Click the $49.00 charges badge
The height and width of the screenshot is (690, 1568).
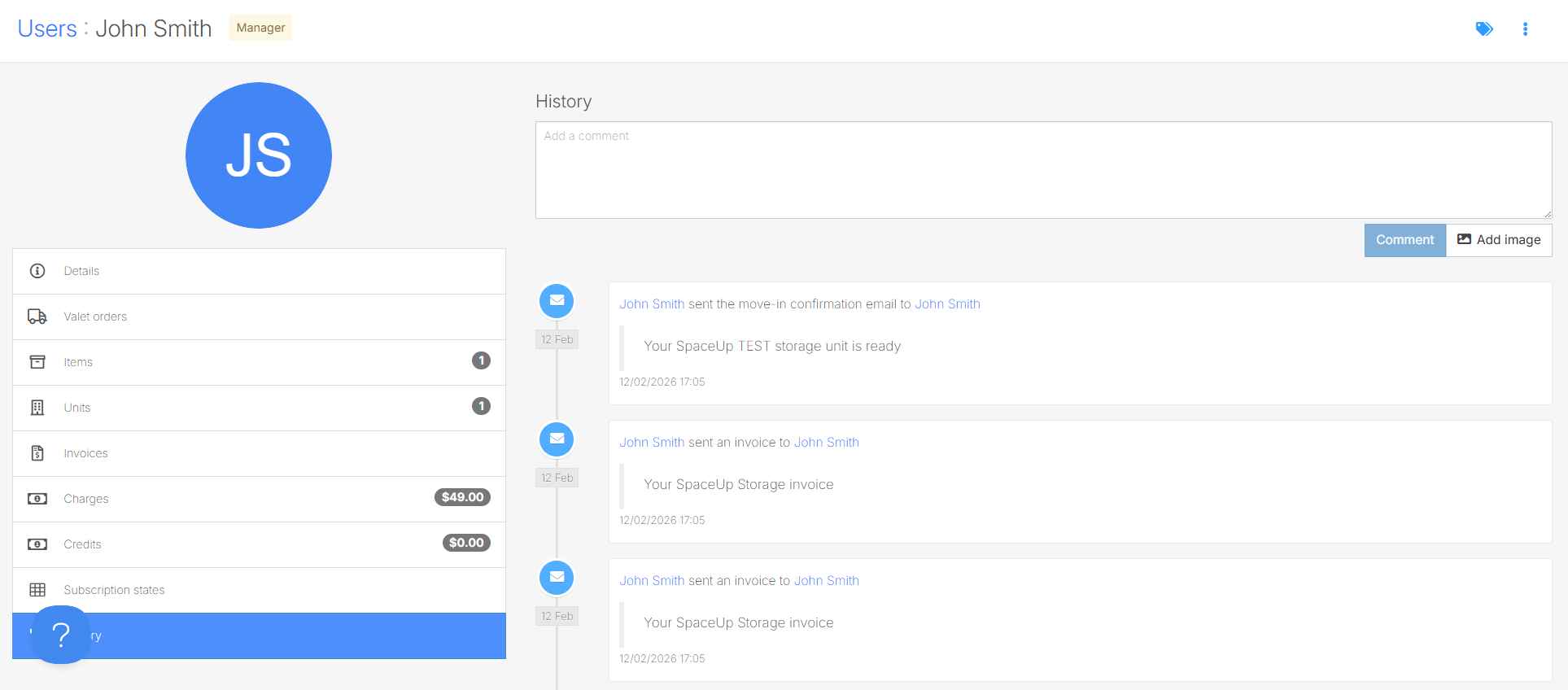pyautogui.click(x=462, y=497)
